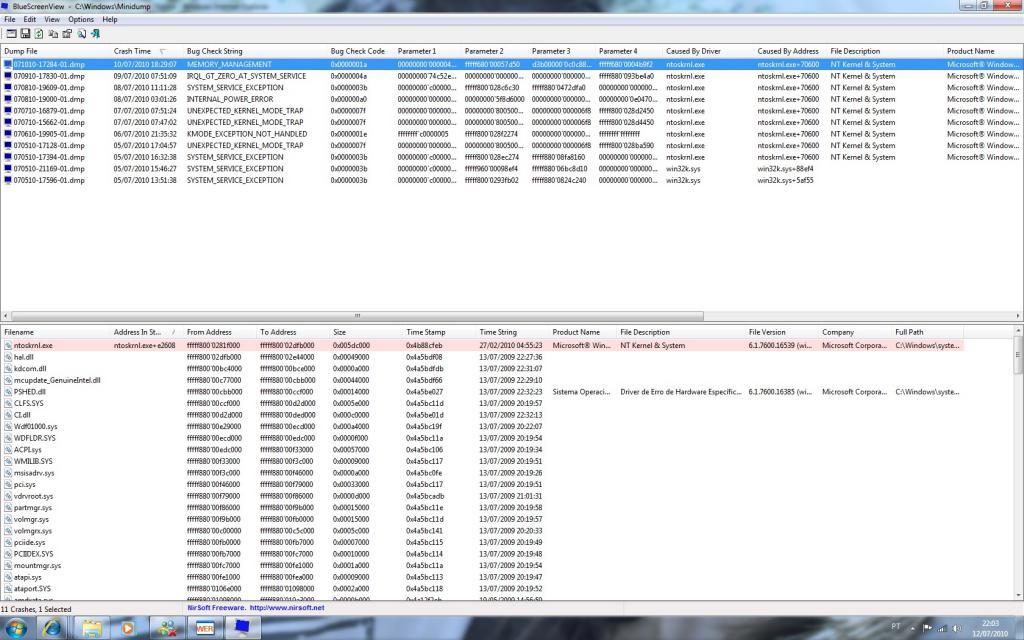The image size is (1024, 640).
Task: Sort by the Crash Time column header
Action: [146, 51]
